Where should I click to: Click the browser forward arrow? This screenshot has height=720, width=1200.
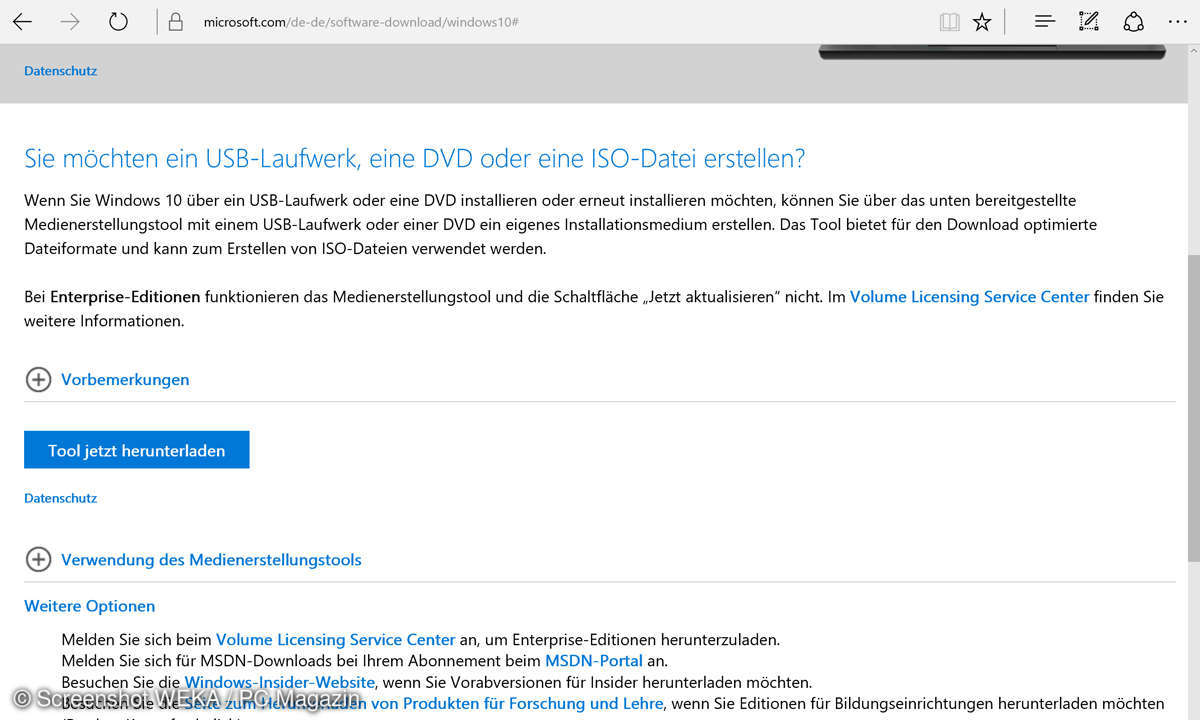pyautogui.click(x=70, y=21)
